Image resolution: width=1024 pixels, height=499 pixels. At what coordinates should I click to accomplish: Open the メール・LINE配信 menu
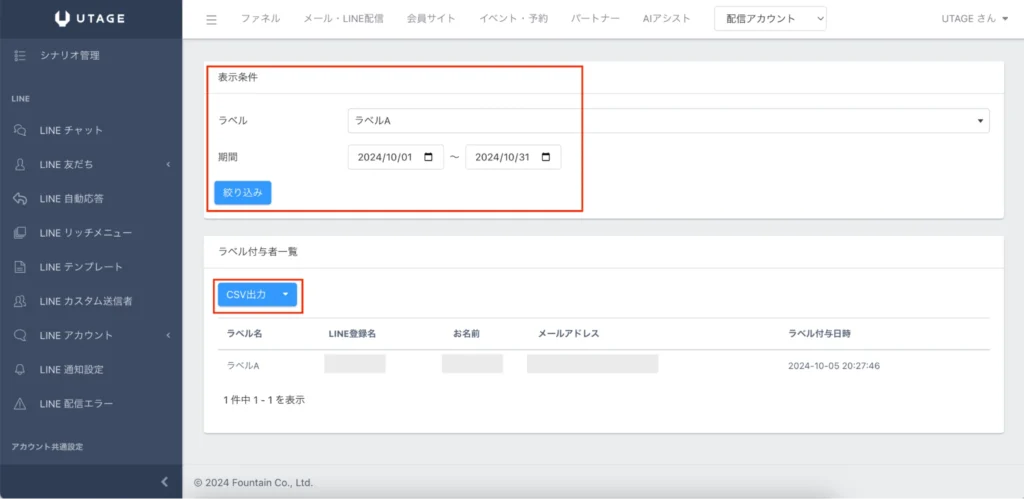[x=344, y=19]
